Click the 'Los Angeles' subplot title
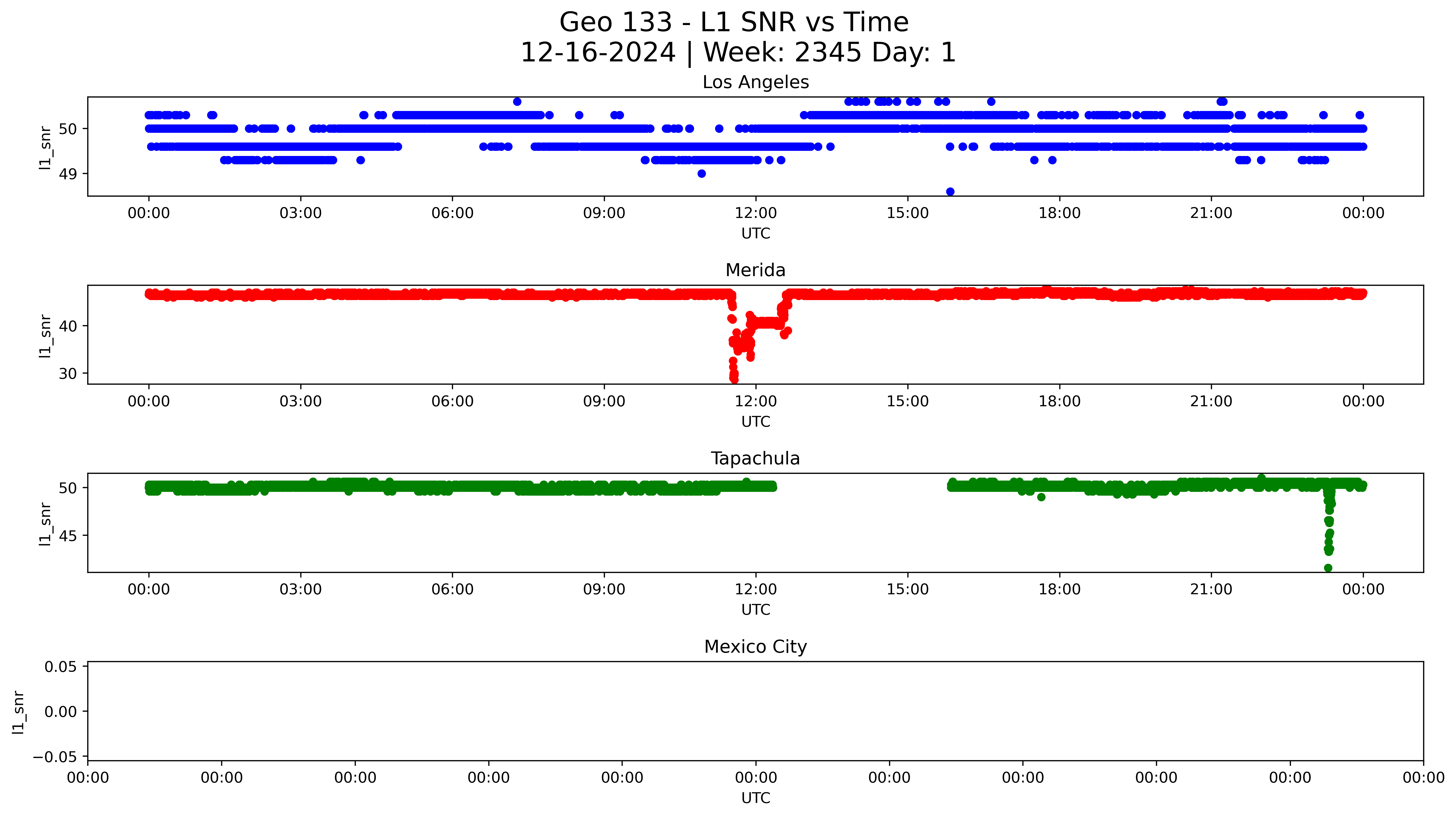The height and width of the screenshot is (817, 1456). point(755,82)
